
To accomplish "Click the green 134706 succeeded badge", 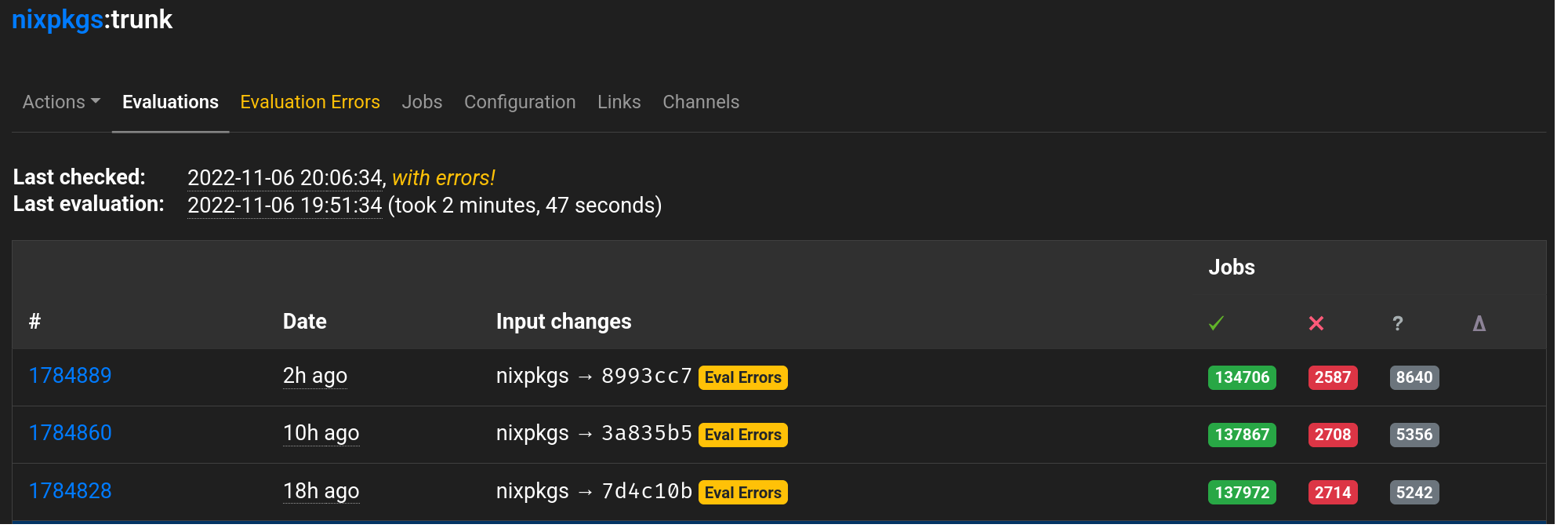I will 1242,377.
